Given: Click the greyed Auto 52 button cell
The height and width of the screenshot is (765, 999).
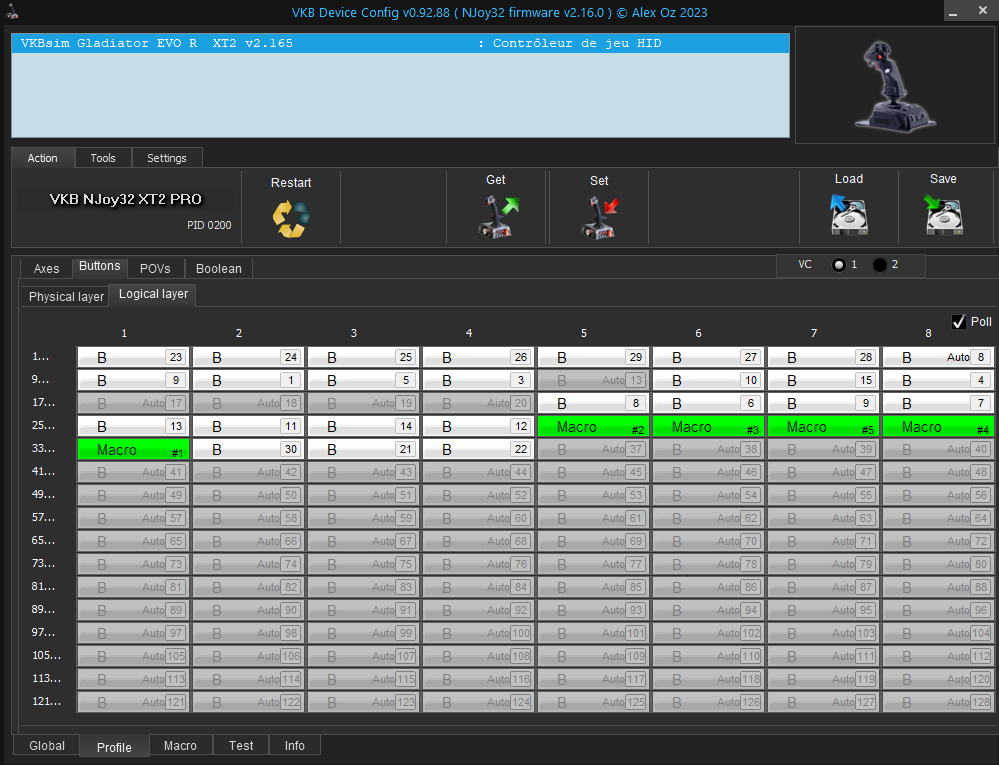Looking at the screenshot, I should tap(478, 495).
